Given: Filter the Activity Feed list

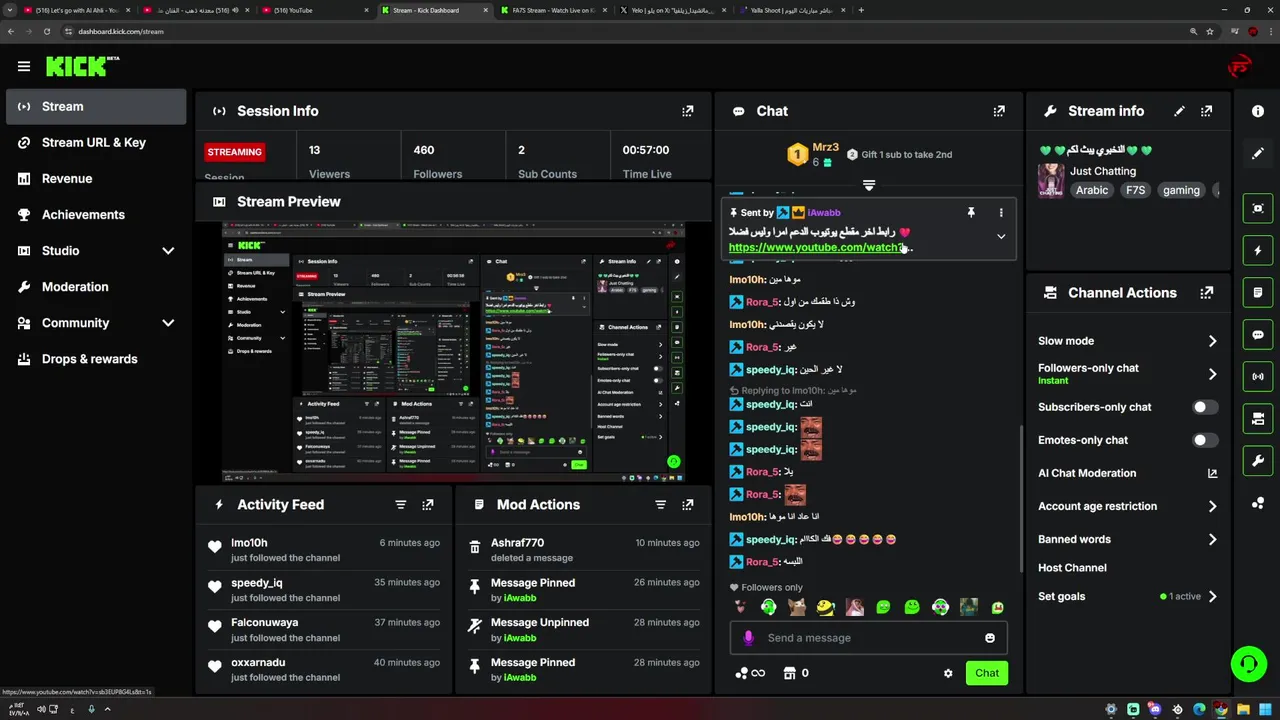Looking at the screenshot, I should pyautogui.click(x=401, y=505).
